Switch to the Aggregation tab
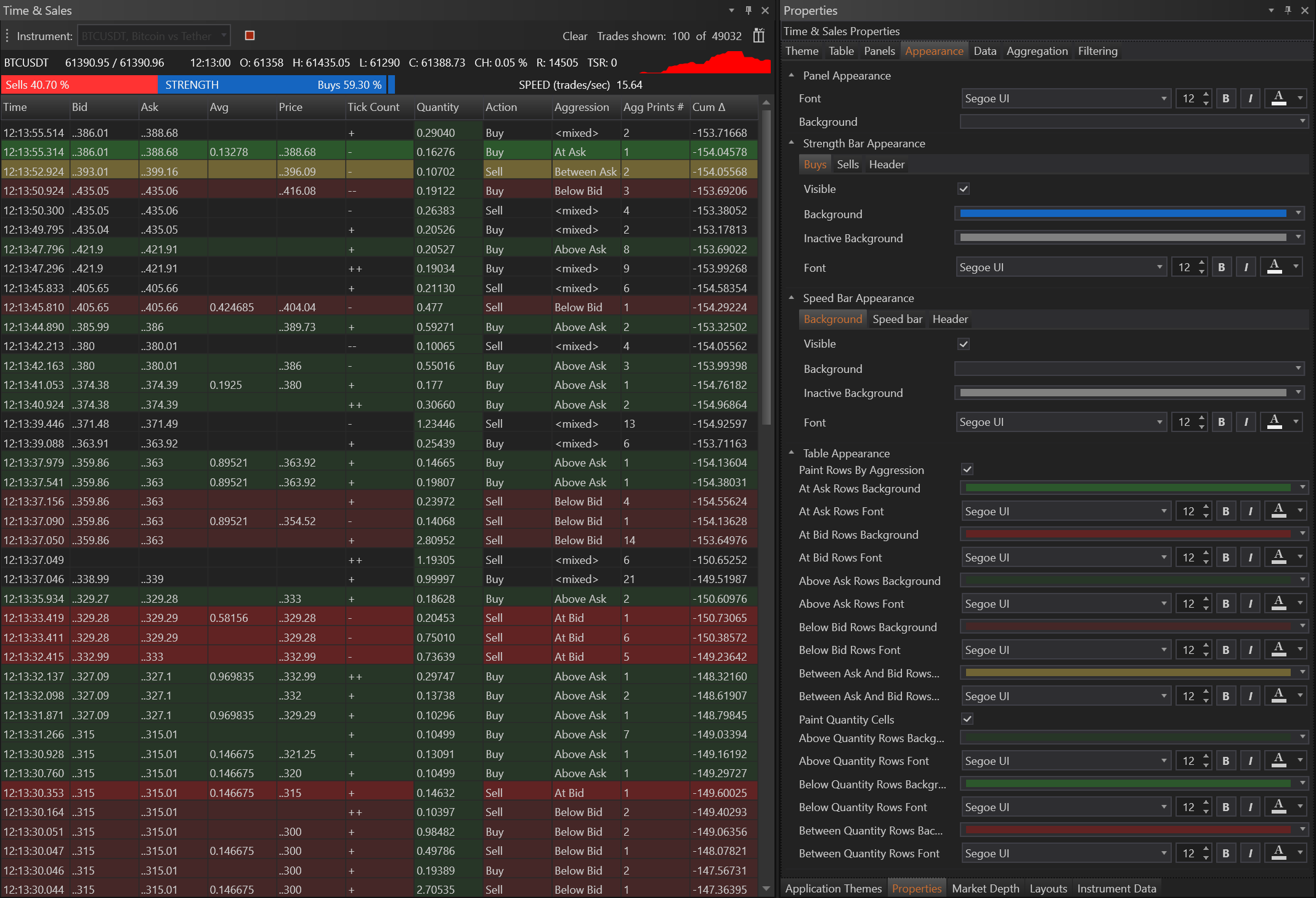The height and width of the screenshot is (898, 1316). click(x=1037, y=51)
